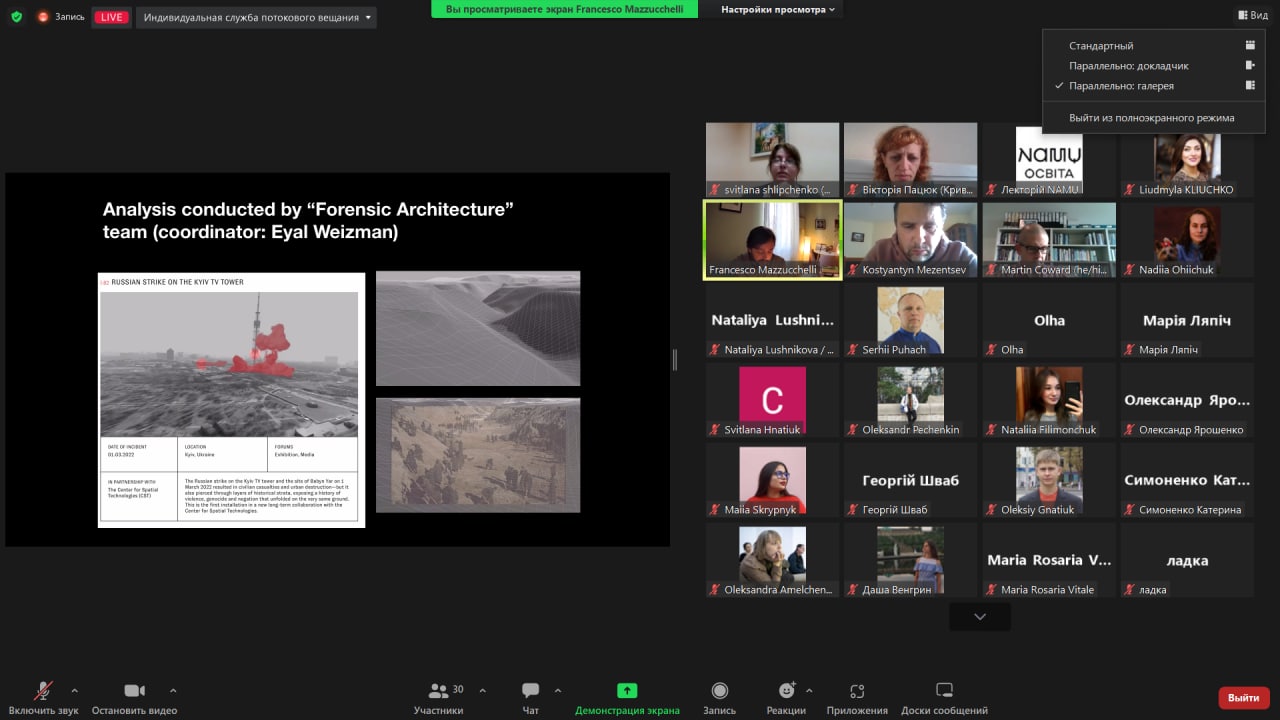Viewport: 1280px width, 720px height.
Task: Select Kostyantyn Mezentsev video tile
Action: pyautogui.click(x=910, y=240)
